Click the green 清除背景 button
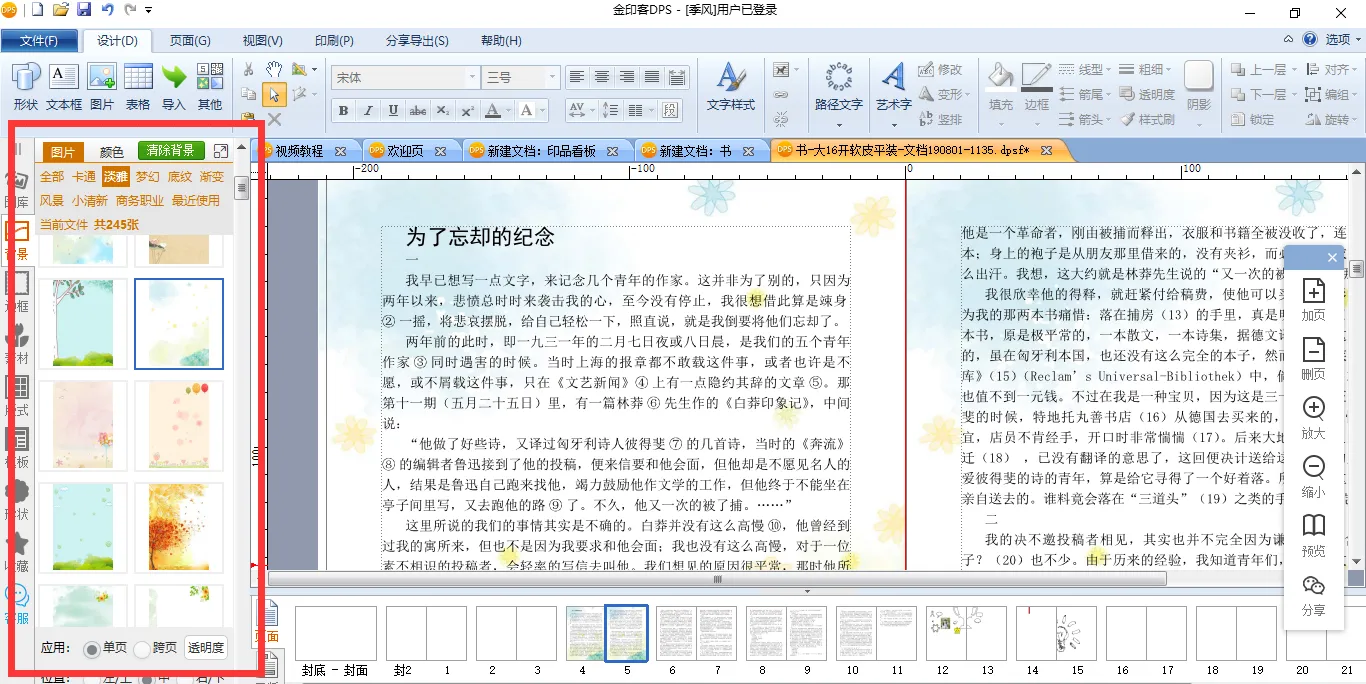The height and width of the screenshot is (684, 1366). (x=170, y=151)
